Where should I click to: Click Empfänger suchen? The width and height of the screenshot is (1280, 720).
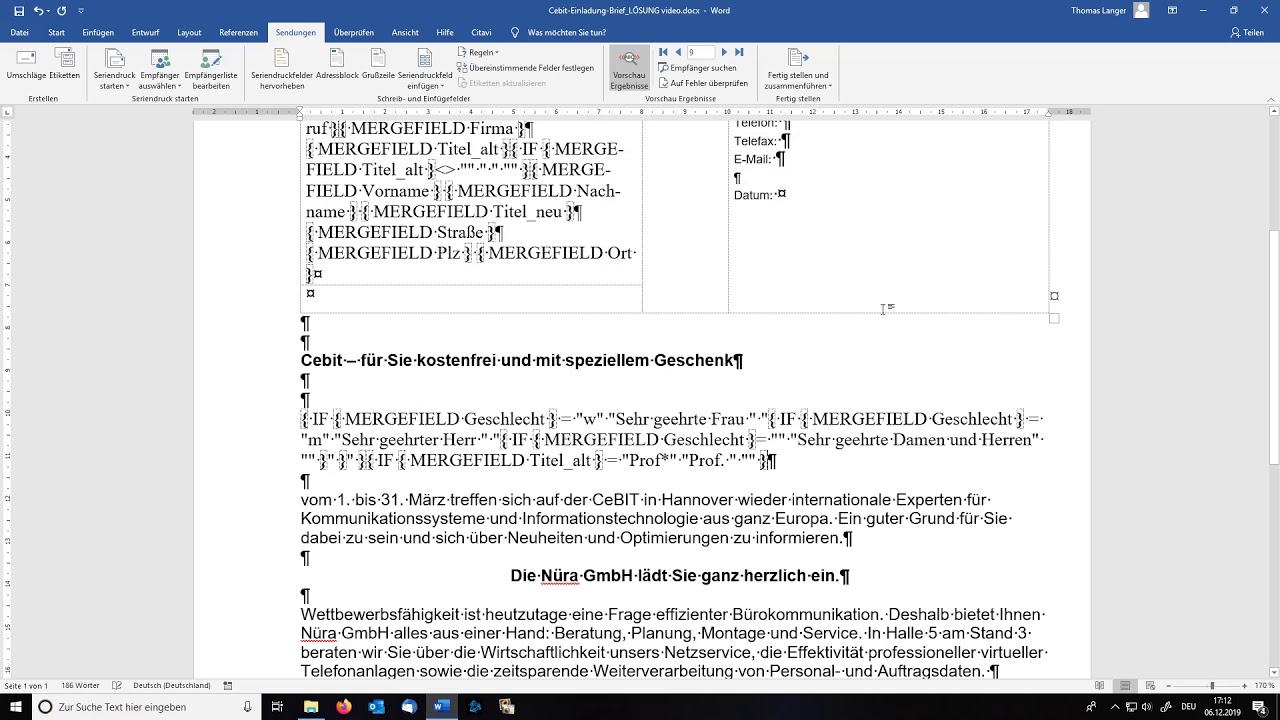(x=697, y=68)
